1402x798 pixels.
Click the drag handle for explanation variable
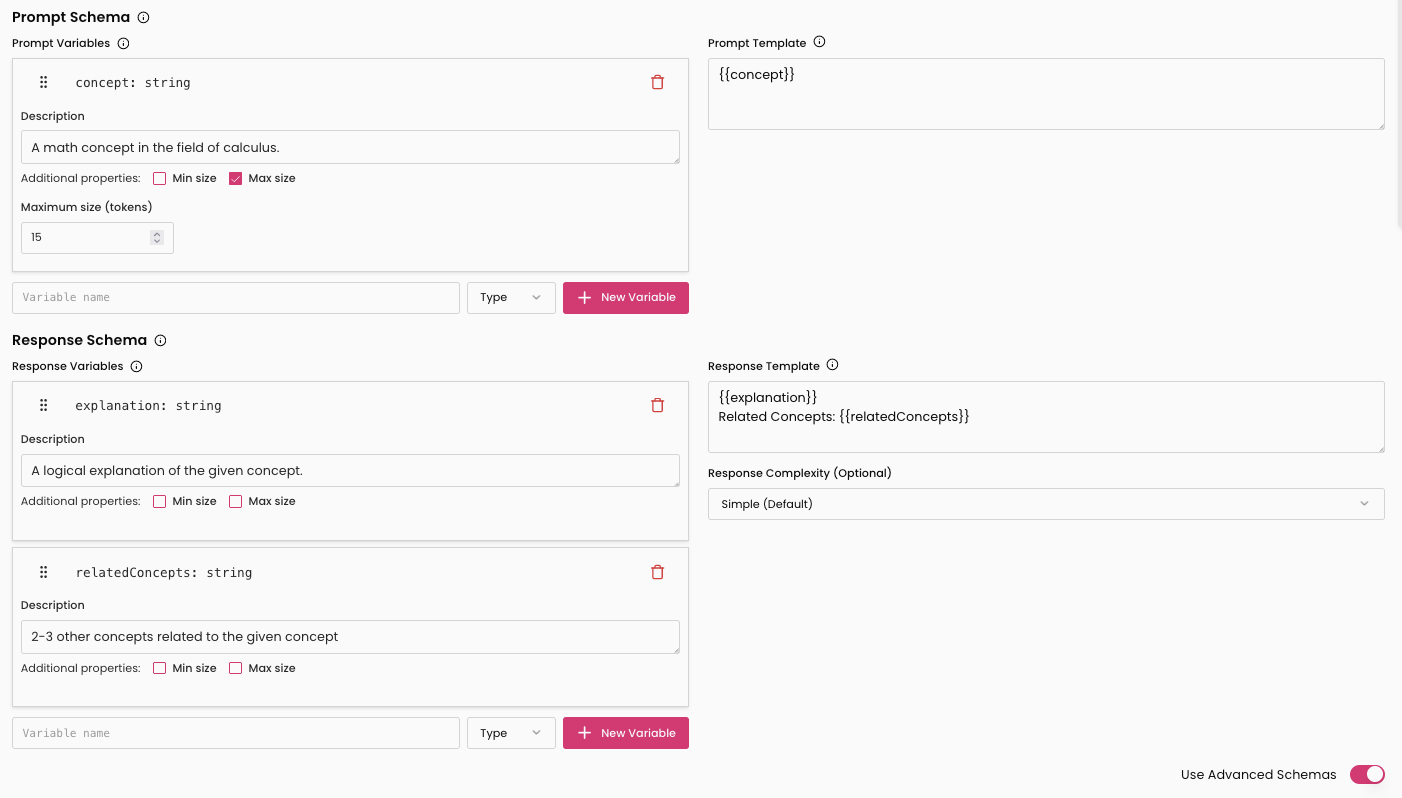pyautogui.click(x=44, y=405)
